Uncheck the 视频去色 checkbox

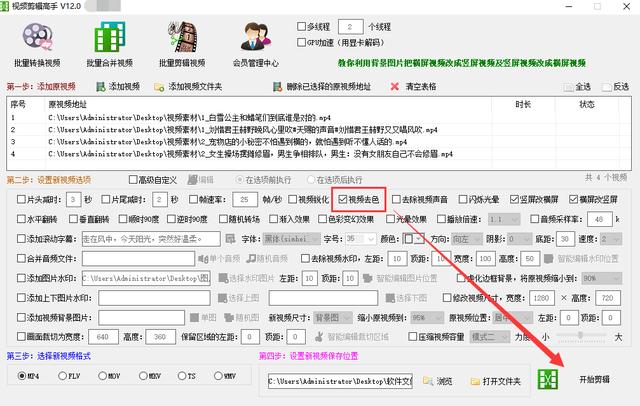coord(343,199)
